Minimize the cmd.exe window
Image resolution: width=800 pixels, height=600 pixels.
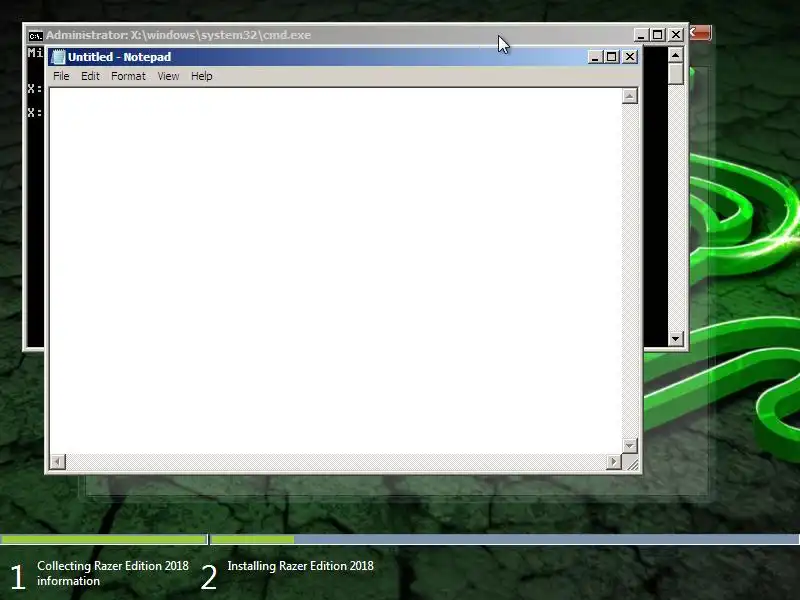pos(641,35)
